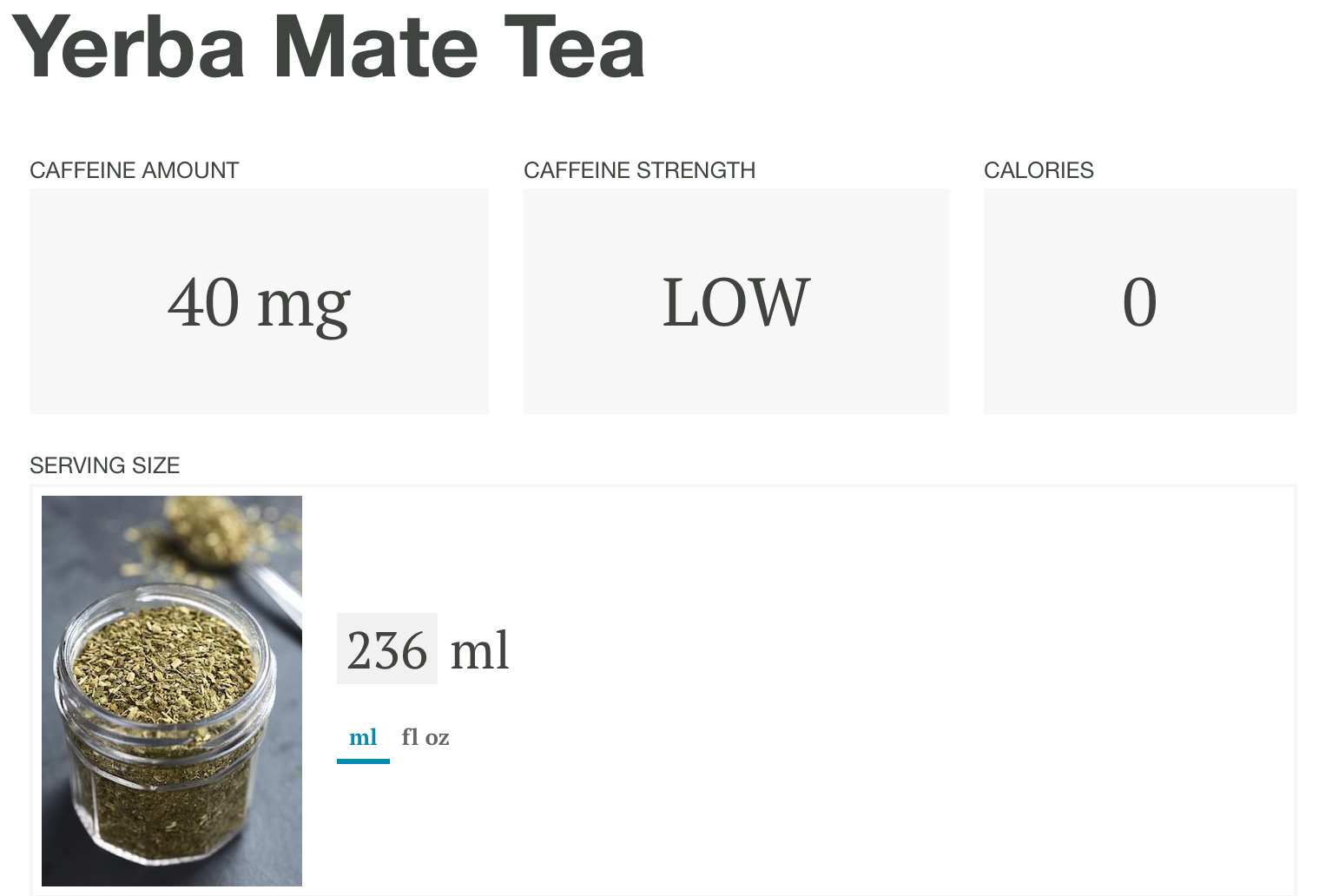Click the "40" caffeine amount number

click(204, 302)
